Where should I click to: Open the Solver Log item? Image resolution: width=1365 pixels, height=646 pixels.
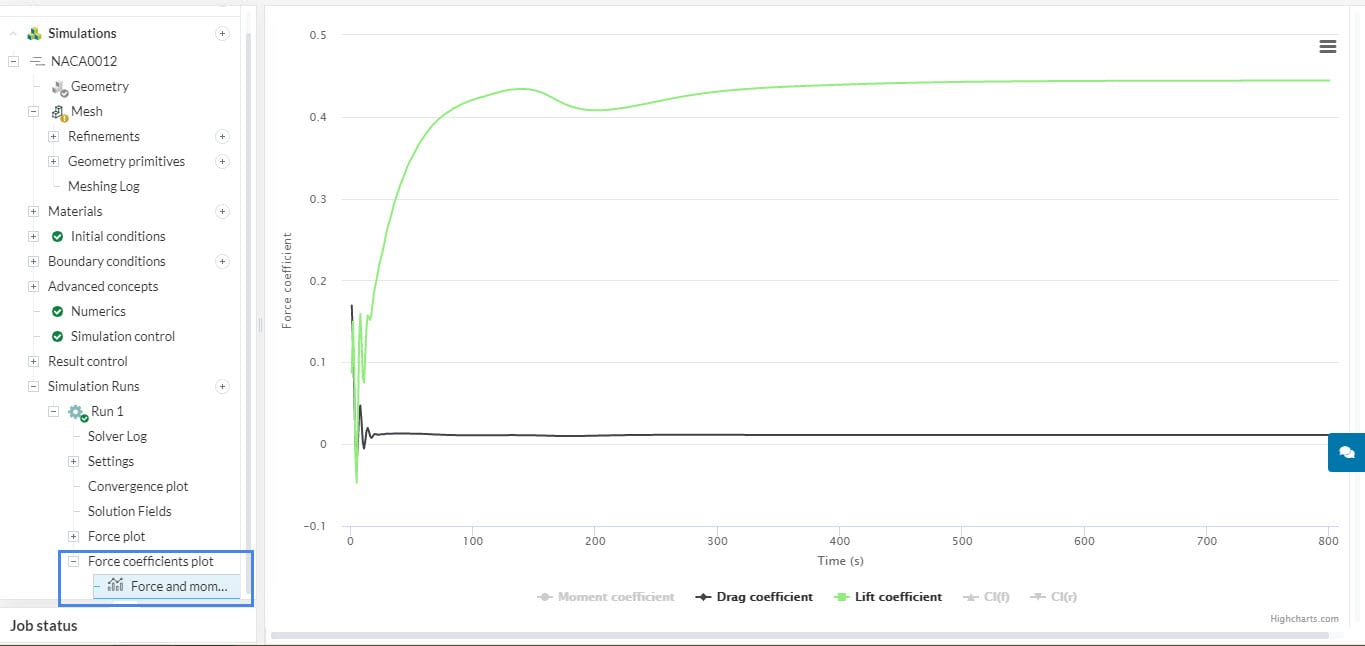[117, 437]
